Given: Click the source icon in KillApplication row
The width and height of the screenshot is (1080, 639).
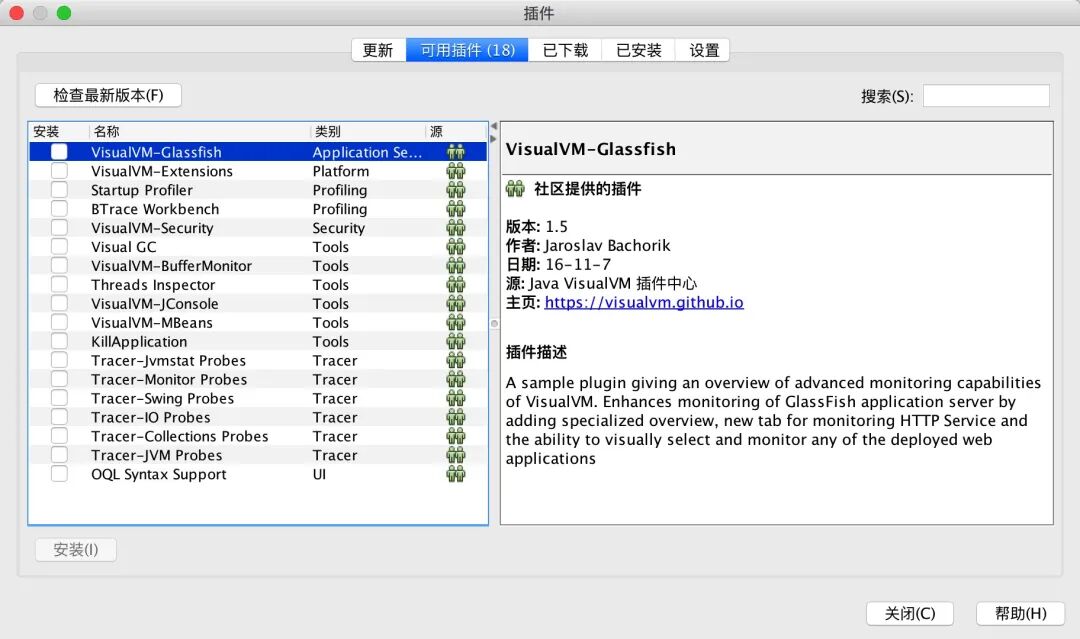Looking at the screenshot, I should [456, 342].
